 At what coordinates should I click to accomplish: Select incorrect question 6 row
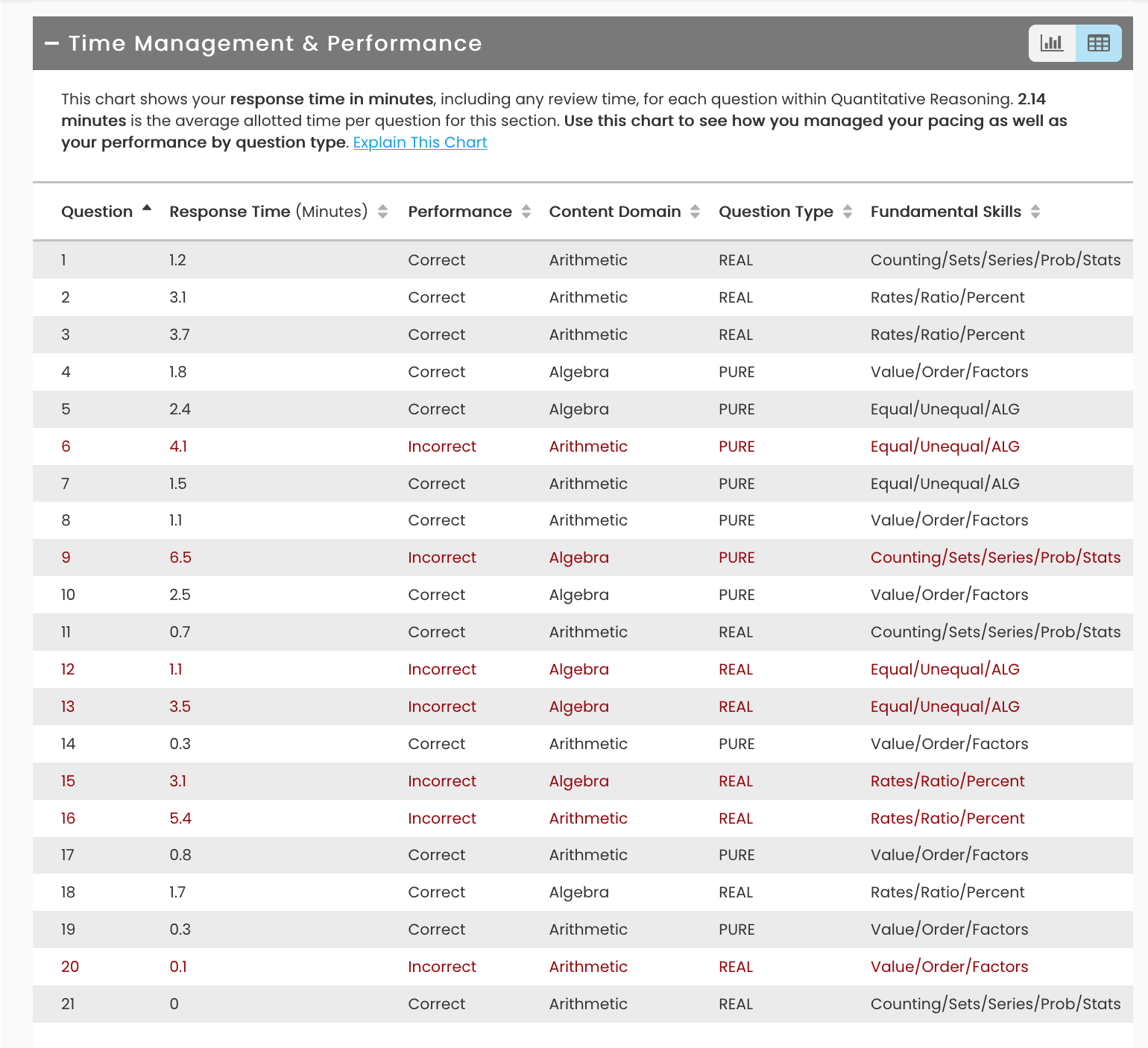66,446
